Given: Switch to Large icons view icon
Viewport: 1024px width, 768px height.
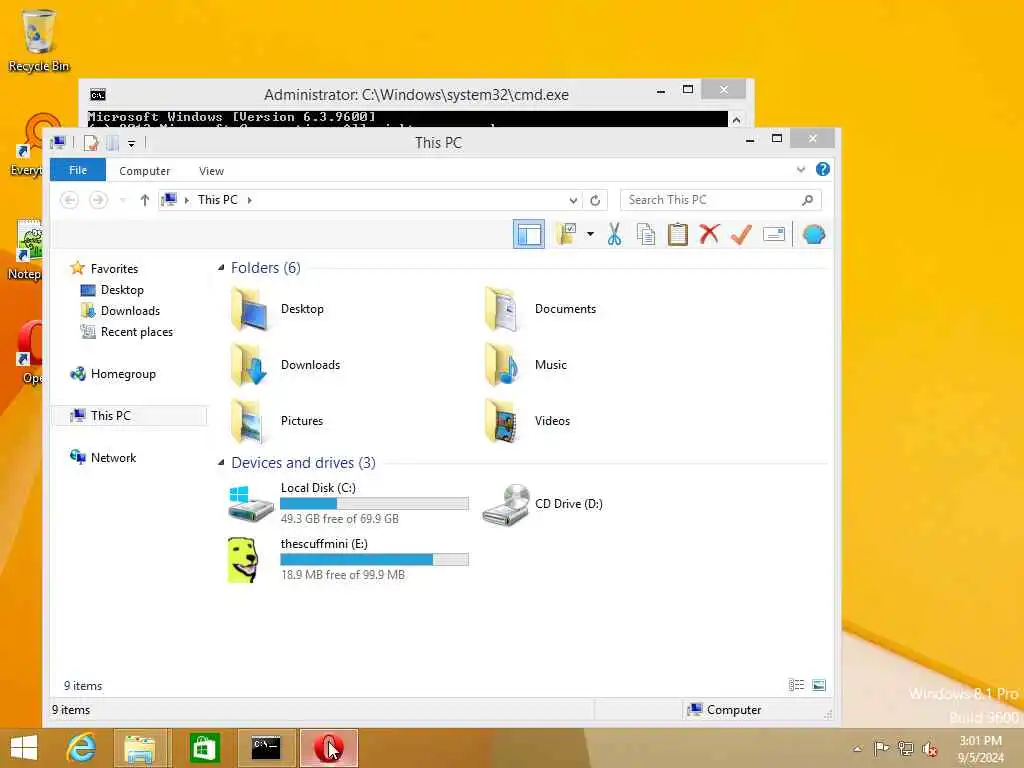Looking at the screenshot, I should [x=818, y=685].
